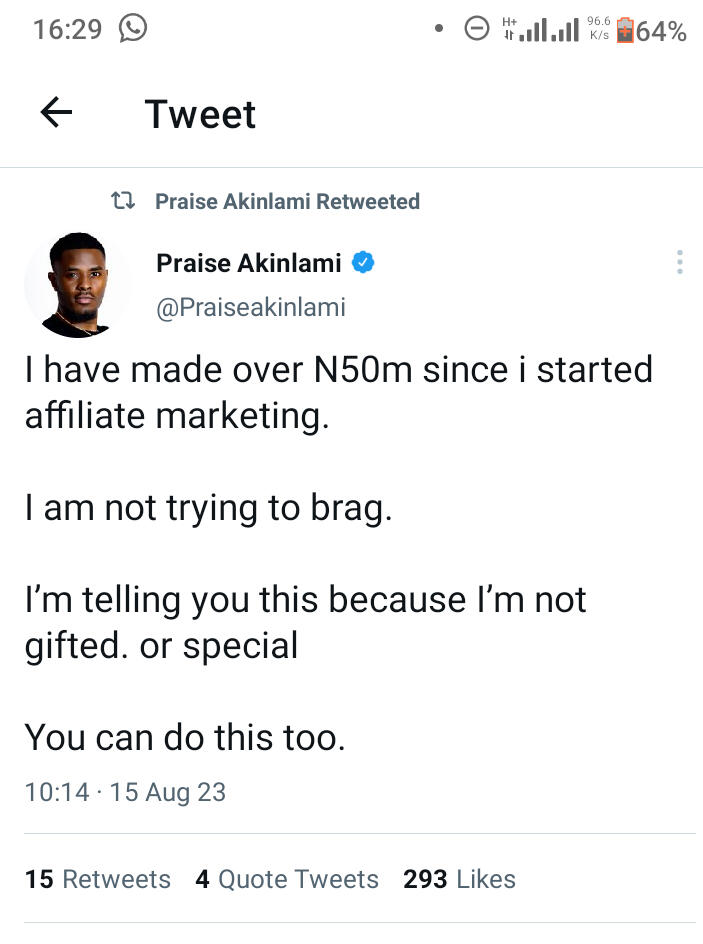Viewport: 703px width, 944px height.
Task: Open the "Praise Akinlami" display name
Action: [249, 263]
